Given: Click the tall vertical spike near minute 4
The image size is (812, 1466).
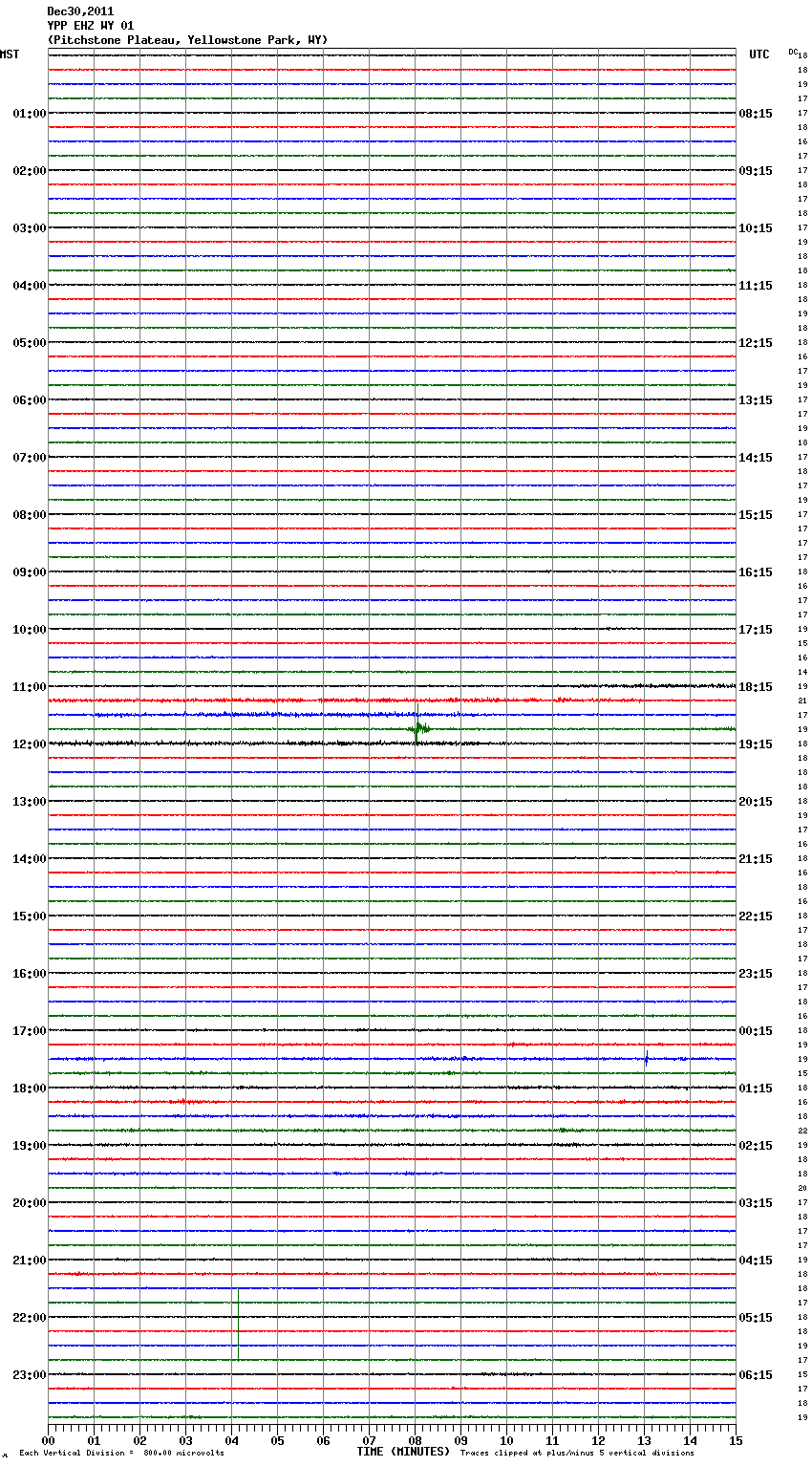Looking at the screenshot, I should [238, 1324].
